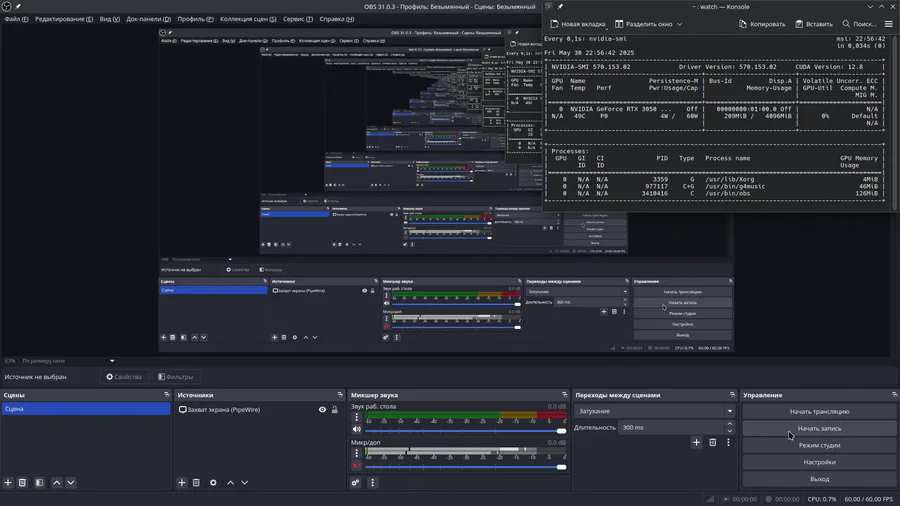Move scene down arrow in Сцены panel
Image resolution: width=900 pixels, height=506 pixels.
(x=71, y=482)
